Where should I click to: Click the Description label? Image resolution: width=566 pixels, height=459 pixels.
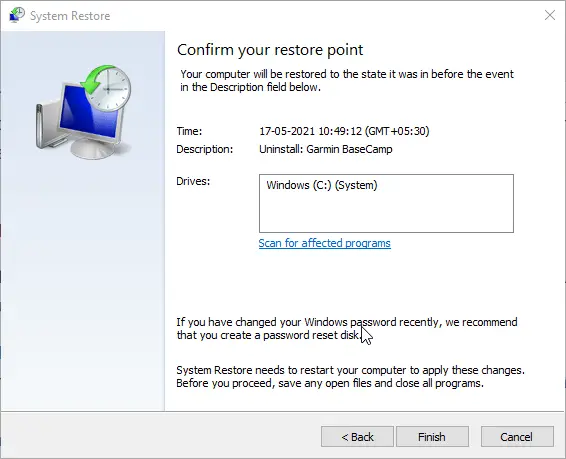coord(205,149)
